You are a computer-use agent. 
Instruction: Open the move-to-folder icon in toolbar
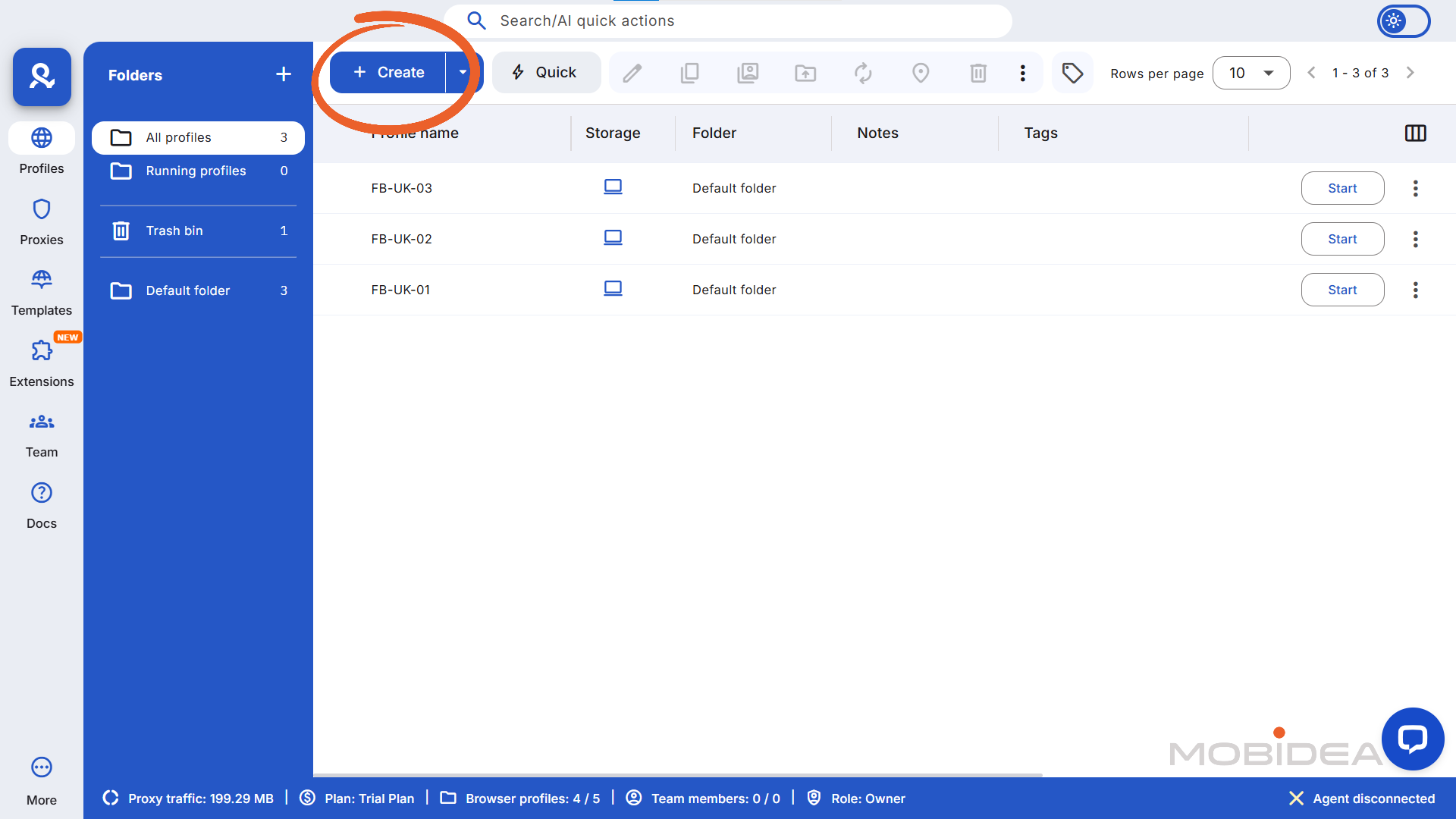click(805, 73)
